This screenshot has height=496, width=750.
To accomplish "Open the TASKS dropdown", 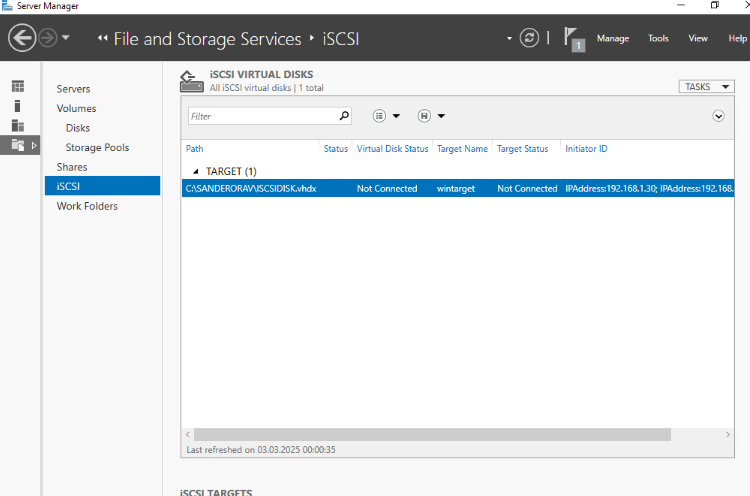I will coord(705,87).
